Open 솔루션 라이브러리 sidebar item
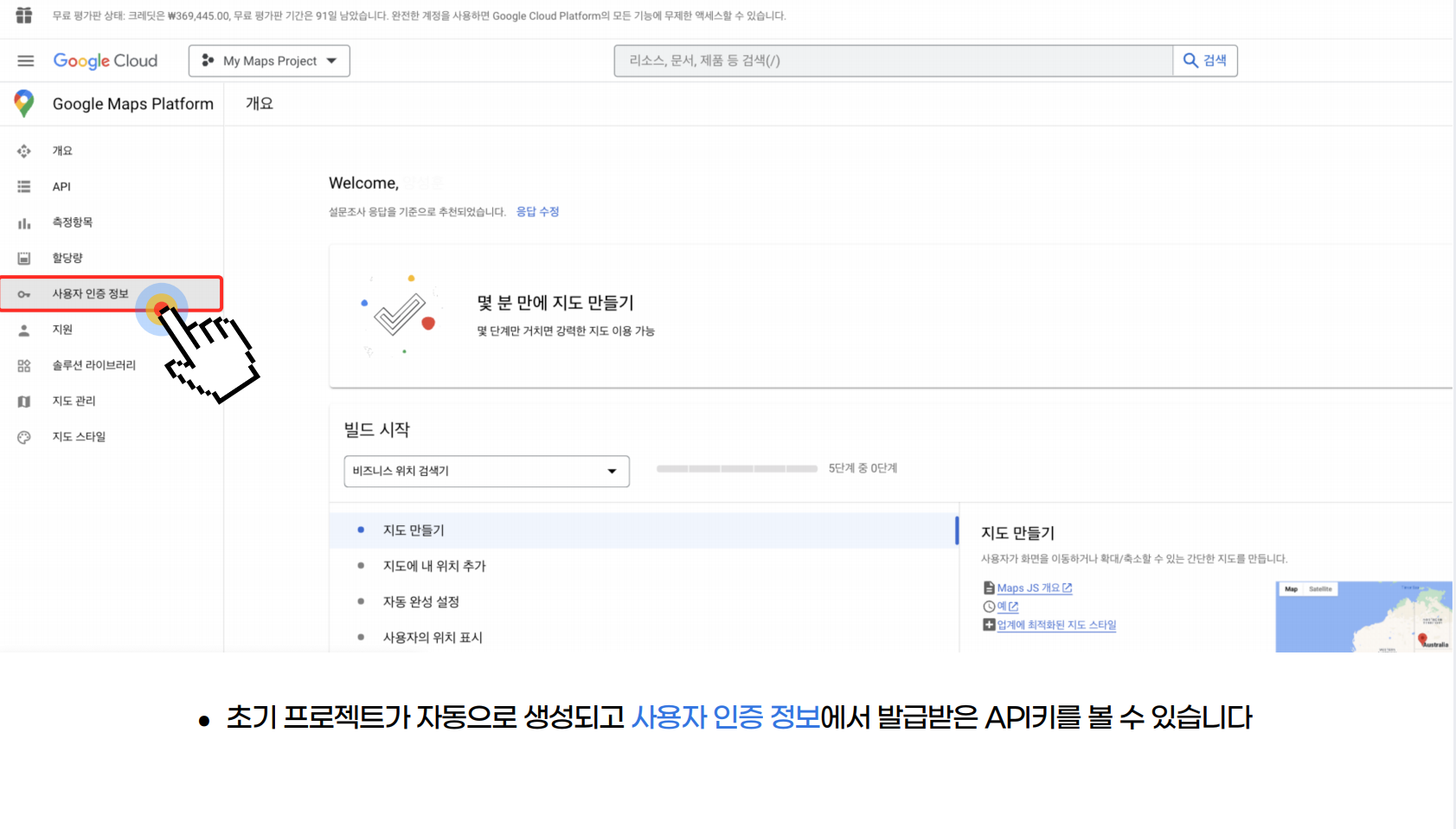The image size is (1456, 829). (94, 365)
